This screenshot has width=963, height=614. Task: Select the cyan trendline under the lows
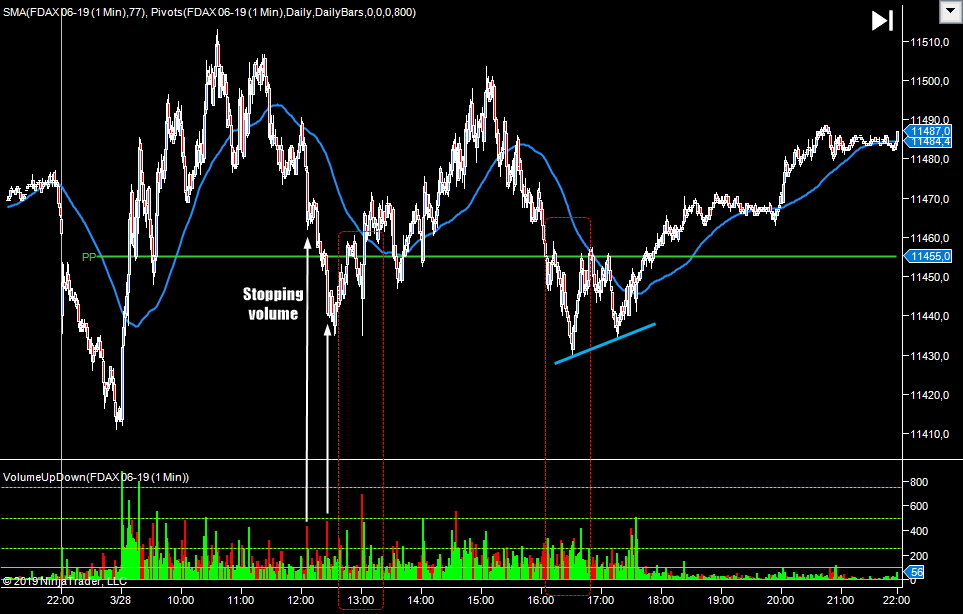(x=605, y=343)
